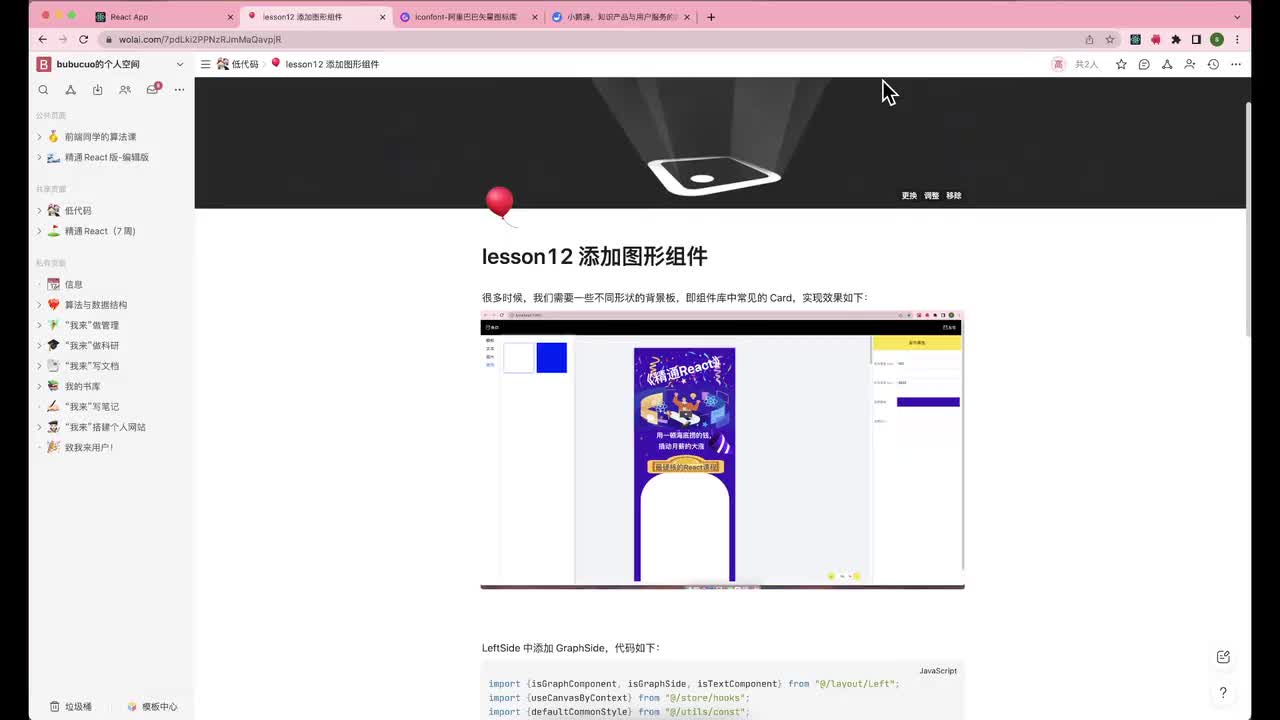Open 垃圾桶 at sidebar bottom
This screenshot has width=1280, height=720.
pos(71,706)
